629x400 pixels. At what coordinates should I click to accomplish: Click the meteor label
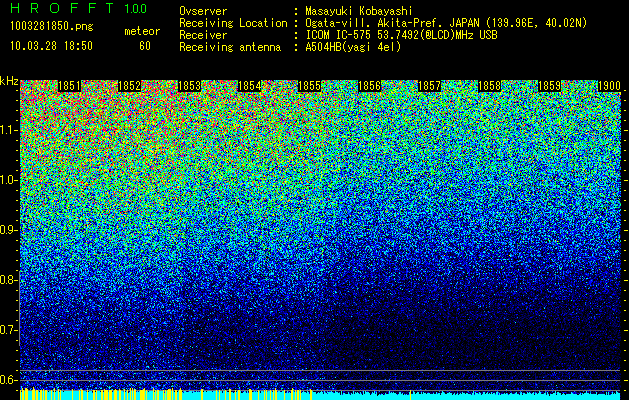click(142, 31)
